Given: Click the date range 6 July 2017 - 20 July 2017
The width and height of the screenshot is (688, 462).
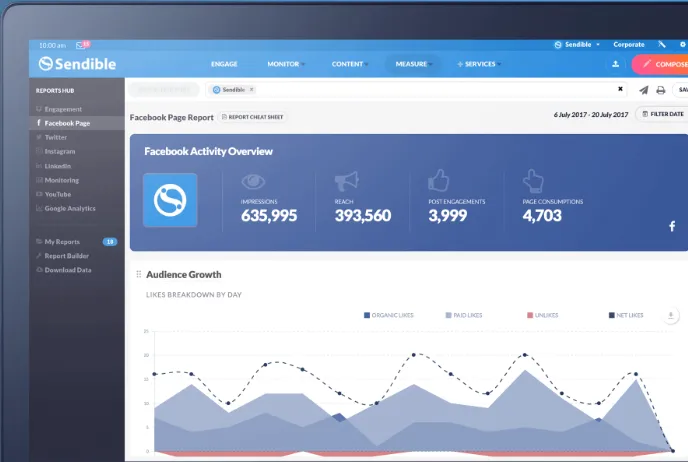Looking at the screenshot, I should tap(591, 115).
